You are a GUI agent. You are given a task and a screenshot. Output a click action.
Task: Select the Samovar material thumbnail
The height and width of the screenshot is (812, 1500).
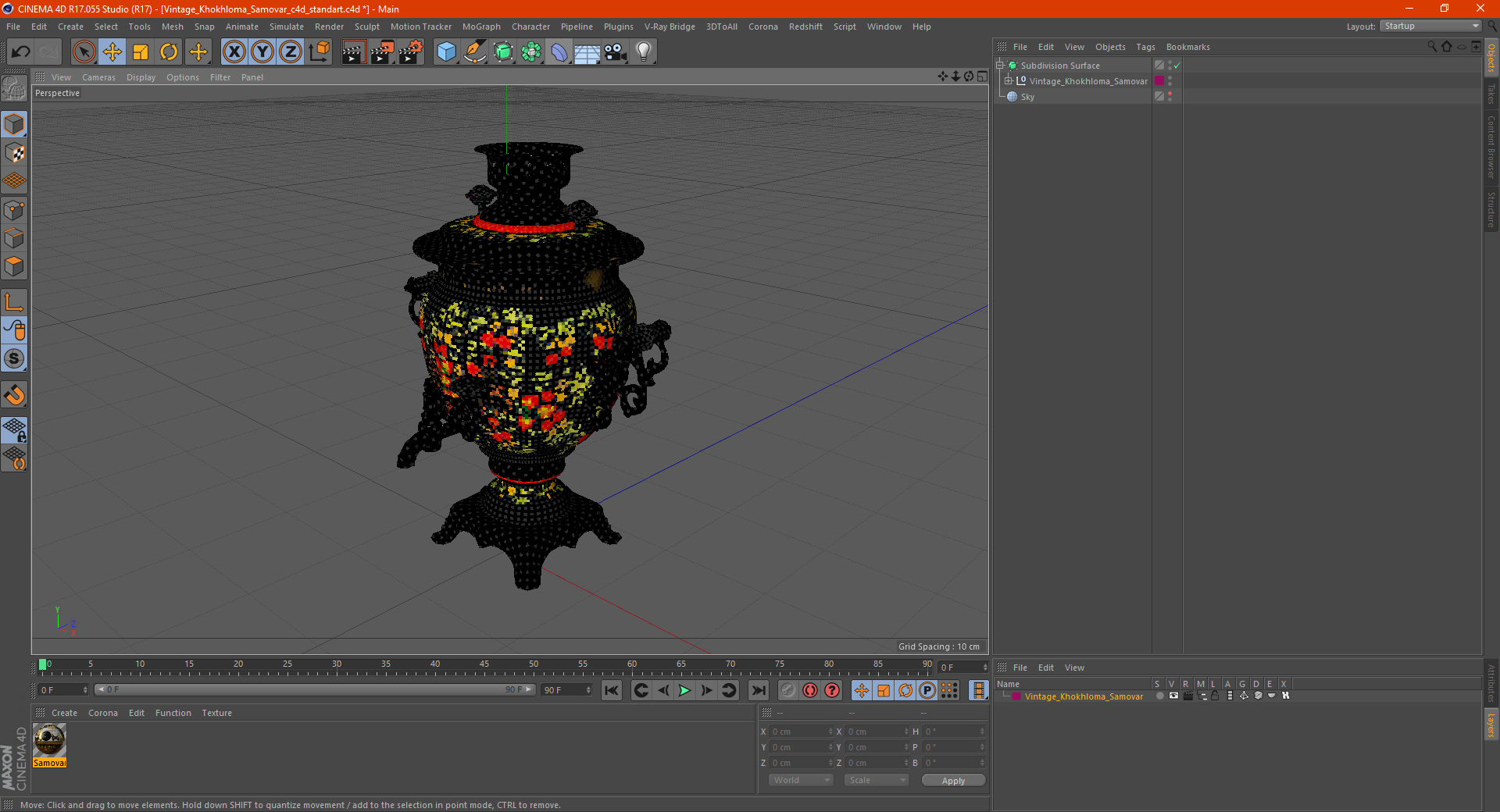(50, 740)
